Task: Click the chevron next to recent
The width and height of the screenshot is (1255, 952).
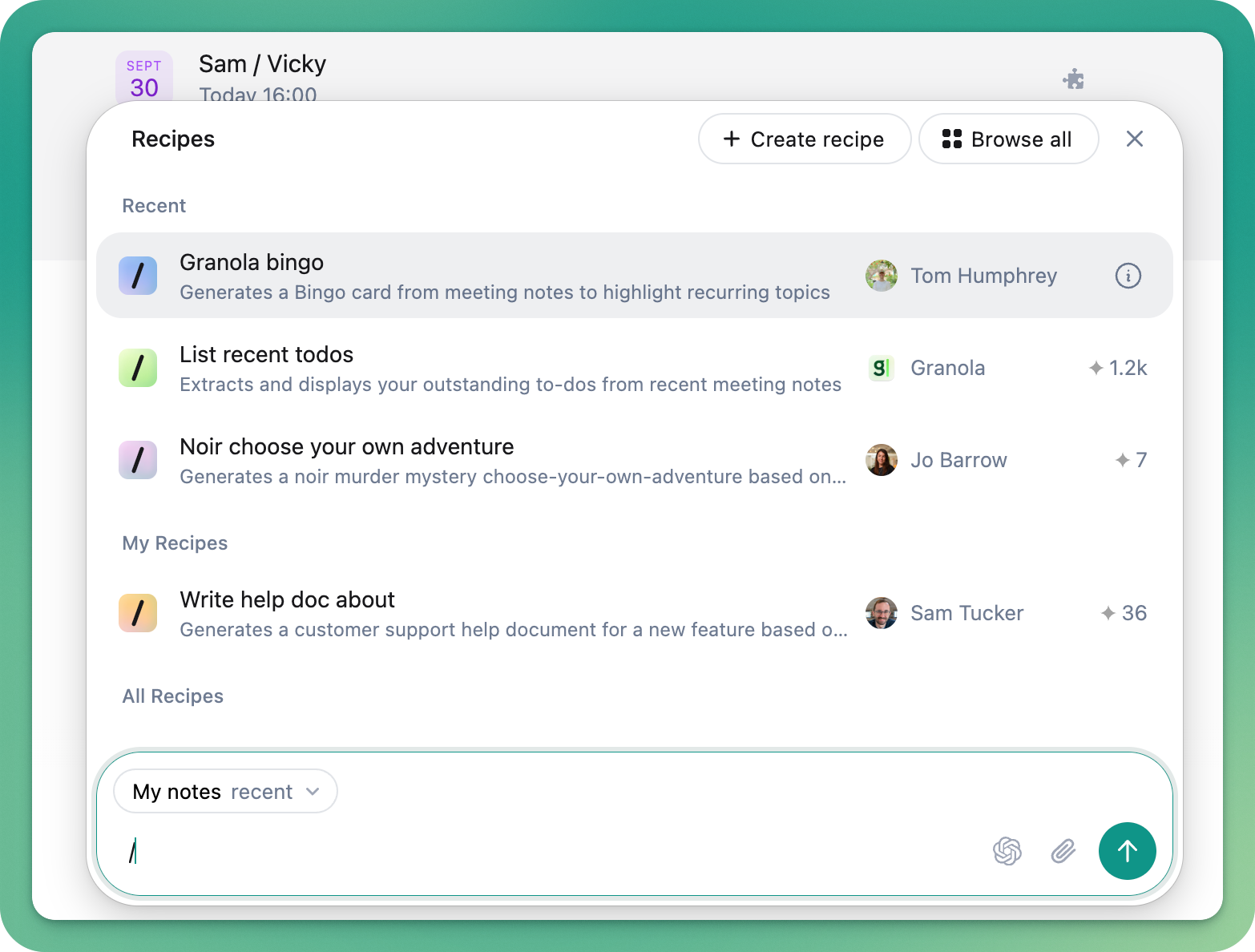Action: pyautogui.click(x=313, y=792)
